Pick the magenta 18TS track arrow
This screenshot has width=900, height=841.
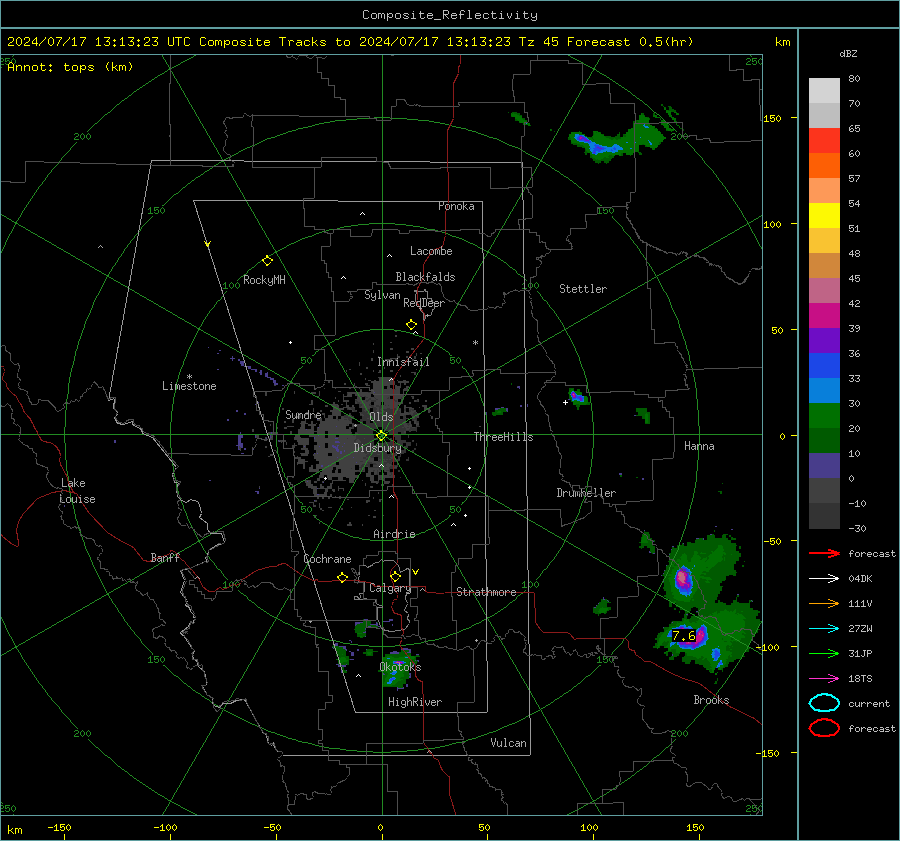click(824, 679)
